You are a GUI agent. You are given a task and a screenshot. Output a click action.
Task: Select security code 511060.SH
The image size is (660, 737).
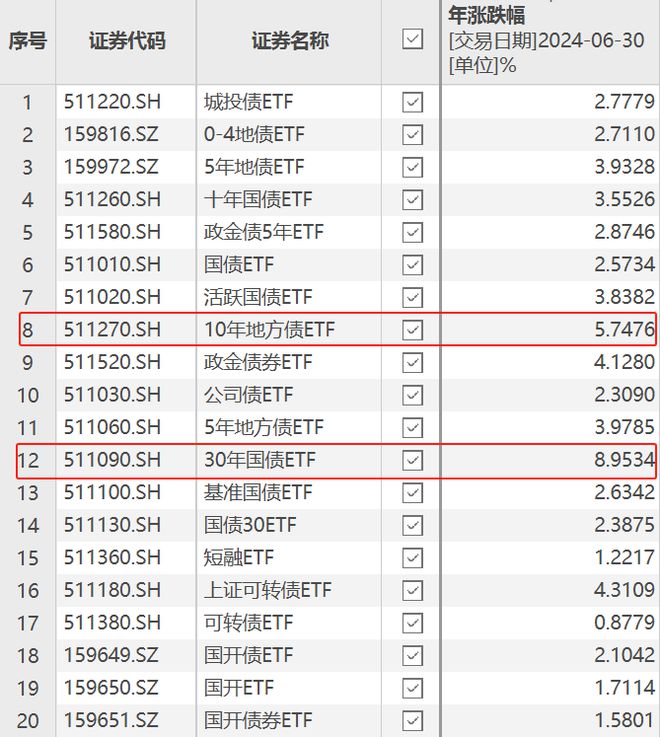[x=112, y=427]
